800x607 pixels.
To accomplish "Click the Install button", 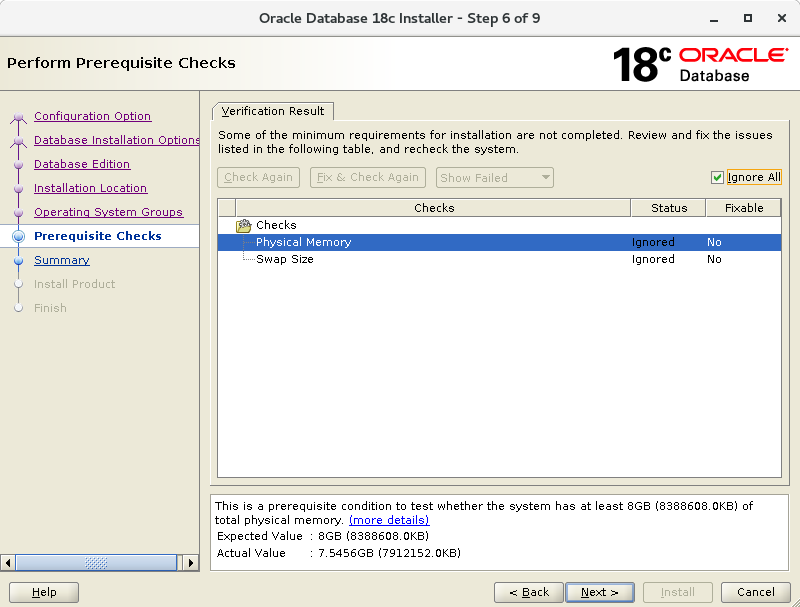I will [x=678, y=592].
